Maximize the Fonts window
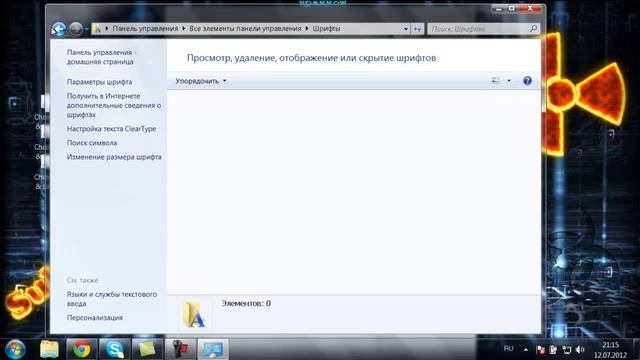This screenshot has height=360, width=640. pos(511,8)
